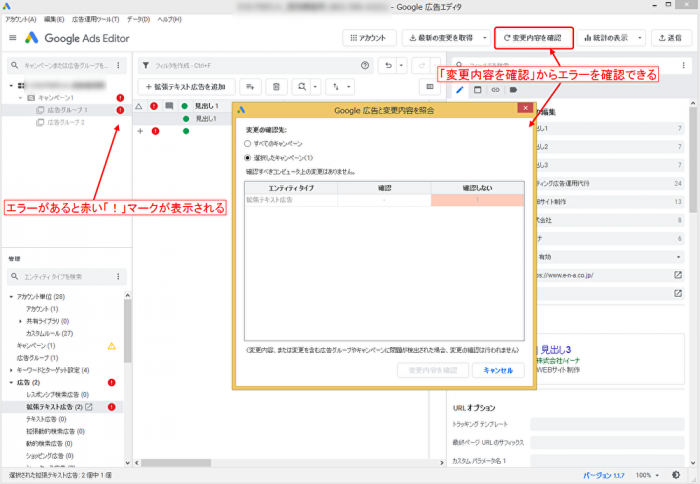Open the データ(D) menu
This screenshot has width=700, height=484.
[138, 19]
